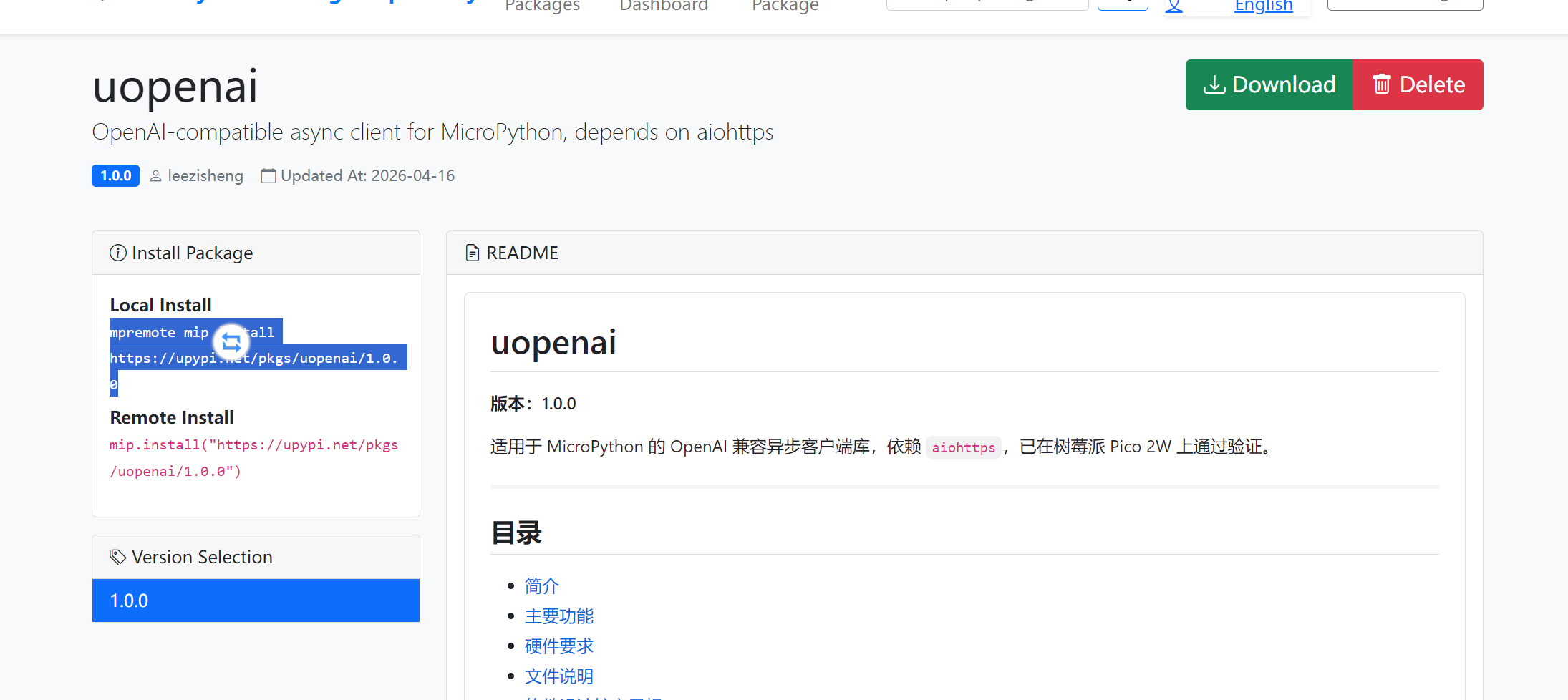Click the person icon beside leezisheng
The image size is (1568, 700).
click(155, 176)
